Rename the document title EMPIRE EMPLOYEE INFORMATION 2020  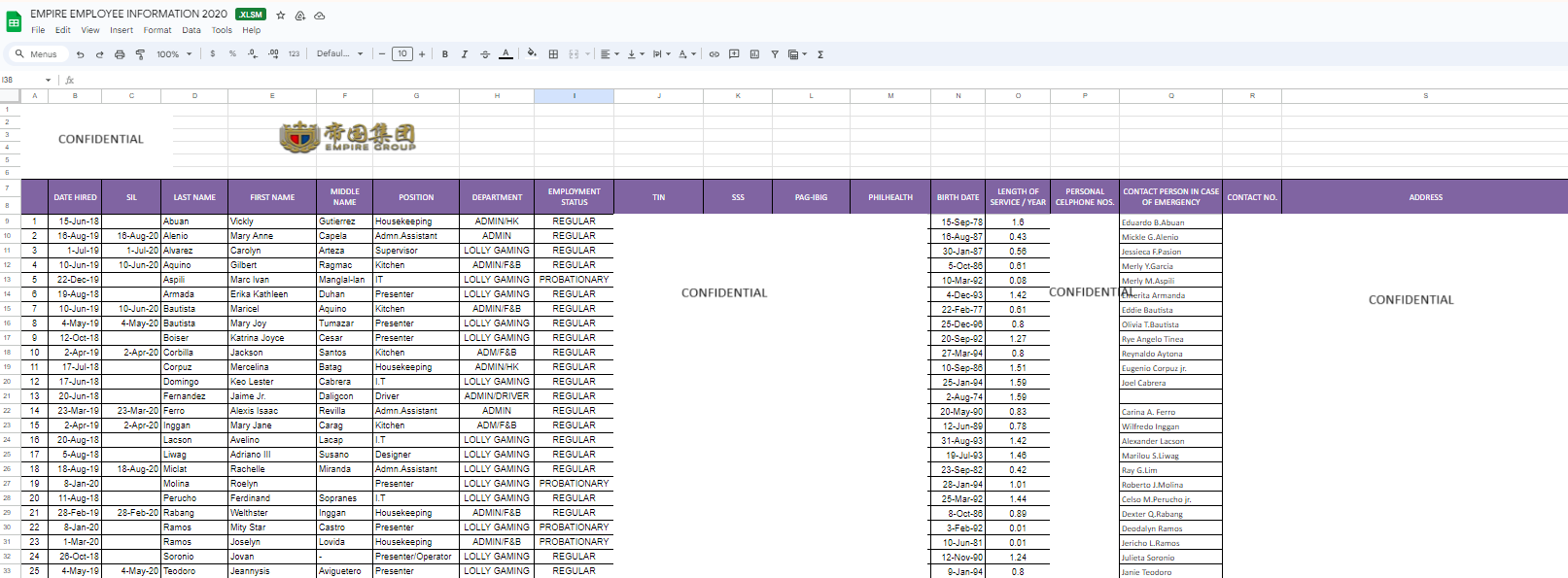128,14
